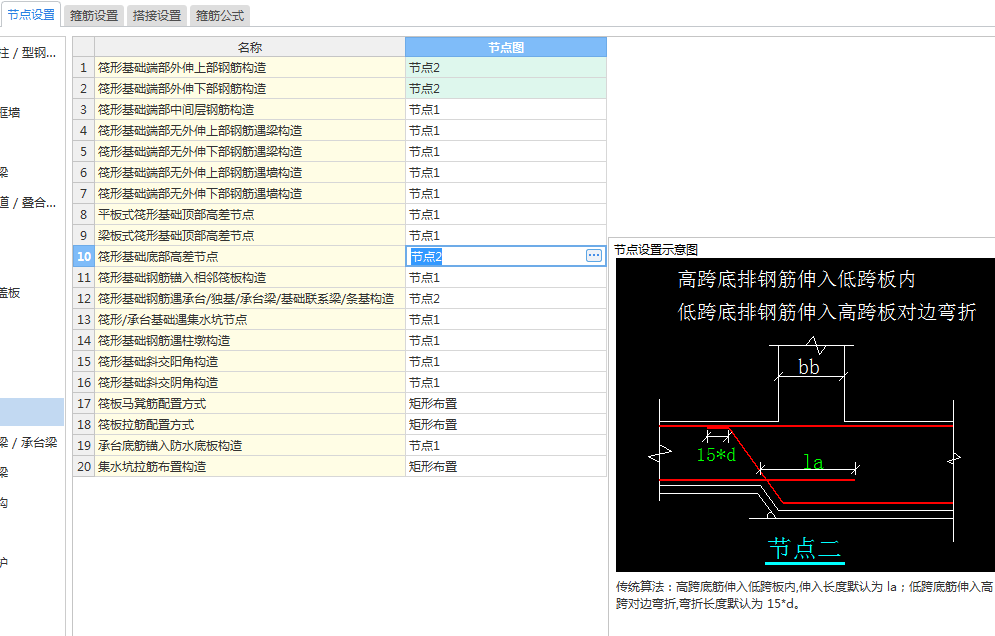The width and height of the screenshot is (995, 636).
Task: Select the 叠合 item in the left sidebar
Action: click(28, 202)
